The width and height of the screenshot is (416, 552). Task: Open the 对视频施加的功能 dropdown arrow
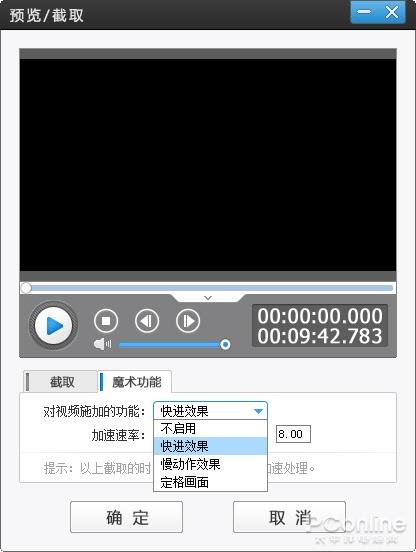coord(258,411)
